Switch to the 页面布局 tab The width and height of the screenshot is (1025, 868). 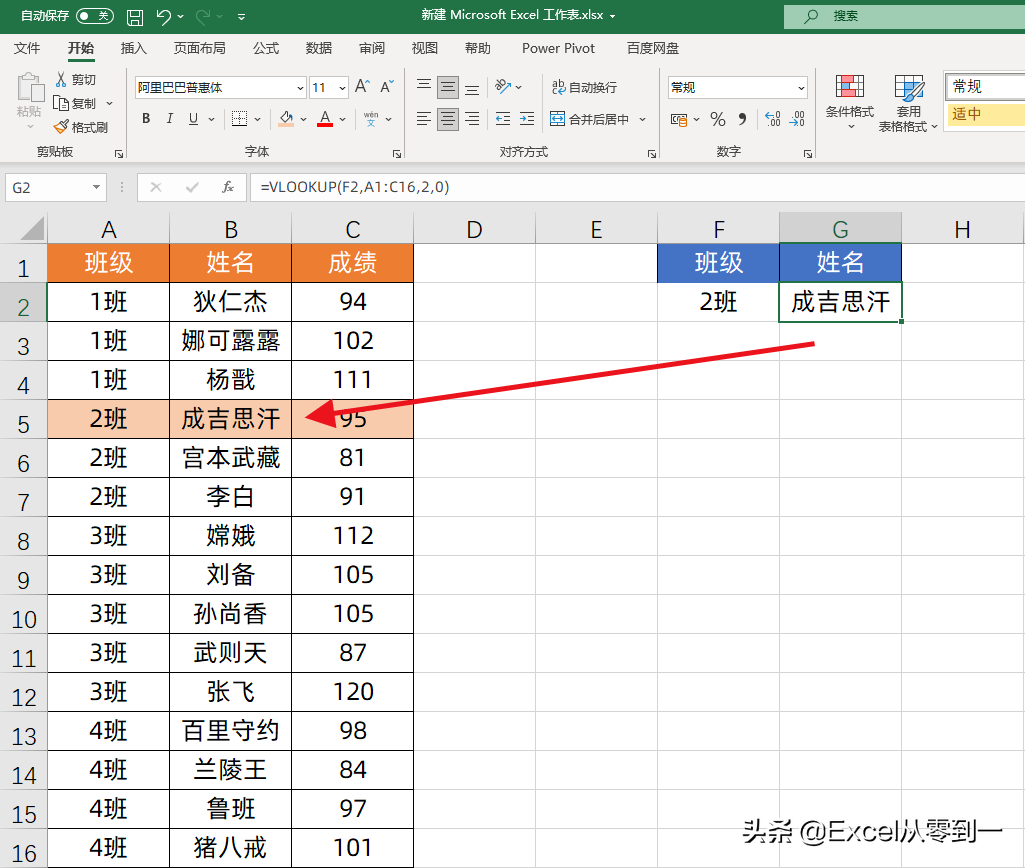pyautogui.click(x=199, y=48)
